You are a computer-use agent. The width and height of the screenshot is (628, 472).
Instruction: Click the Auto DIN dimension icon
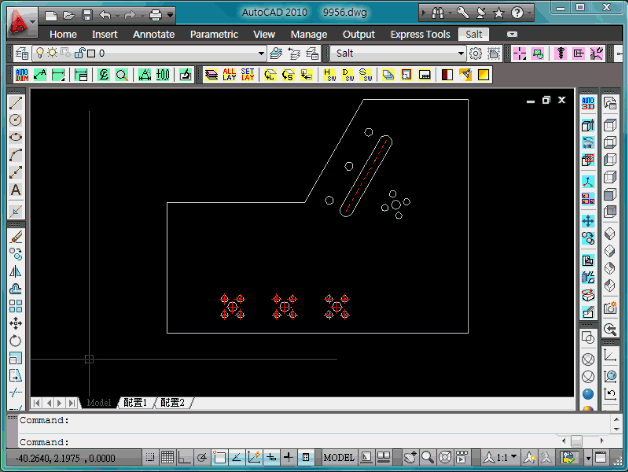point(22,75)
